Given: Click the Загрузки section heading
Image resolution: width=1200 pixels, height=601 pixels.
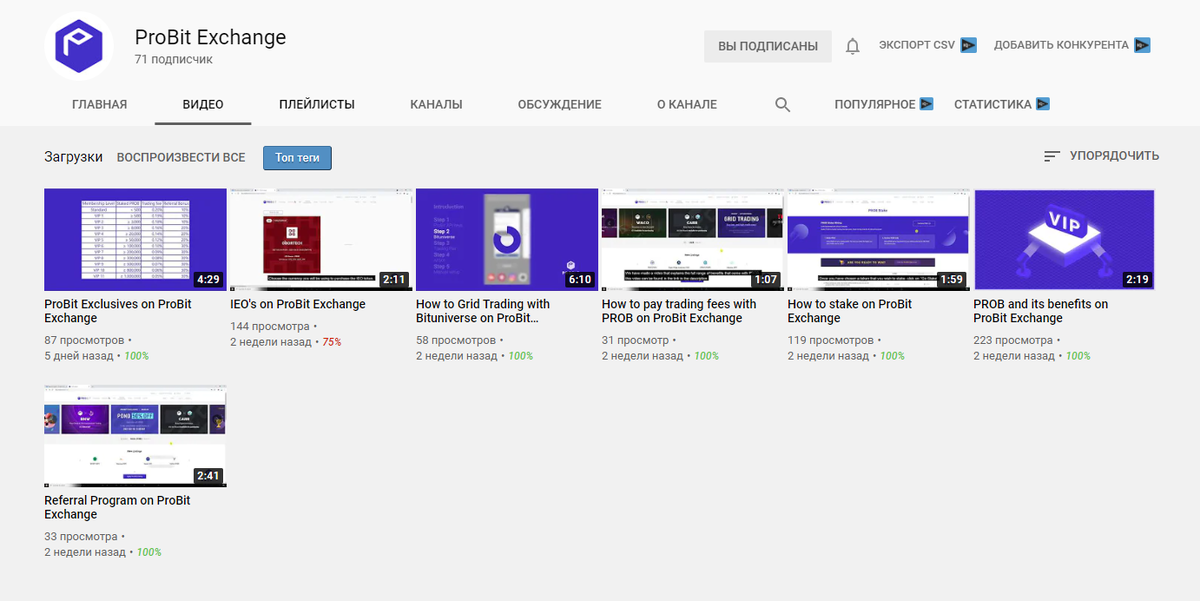Looking at the screenshot, I should [x=73, y=157].
